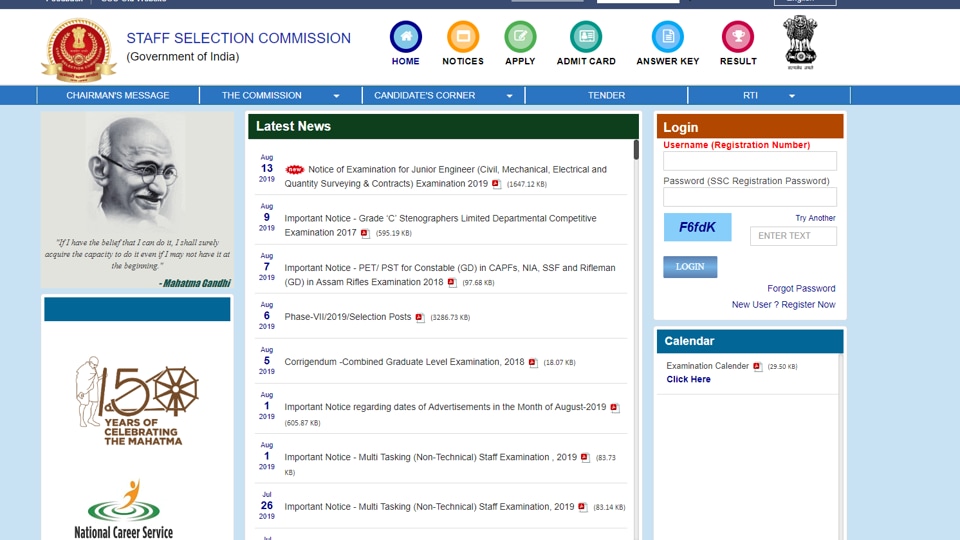This screenshot has height=540, width=960.
Task: Open the Home icon in the header
Action: [x=405, y=37]
